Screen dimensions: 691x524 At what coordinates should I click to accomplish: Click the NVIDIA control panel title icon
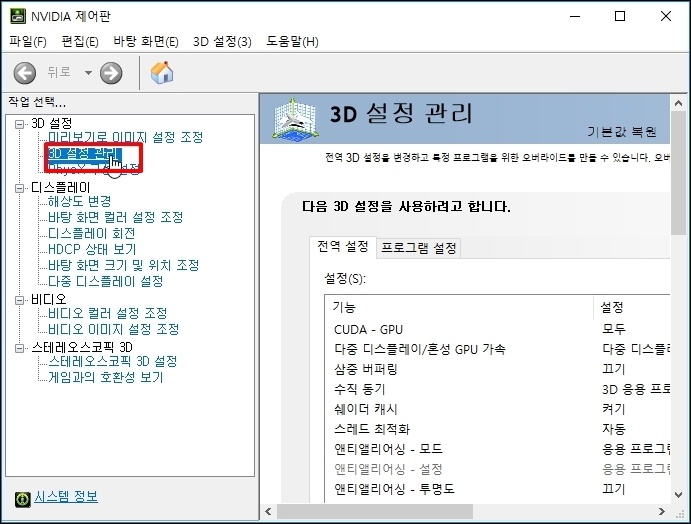click(x=18, y=16)
